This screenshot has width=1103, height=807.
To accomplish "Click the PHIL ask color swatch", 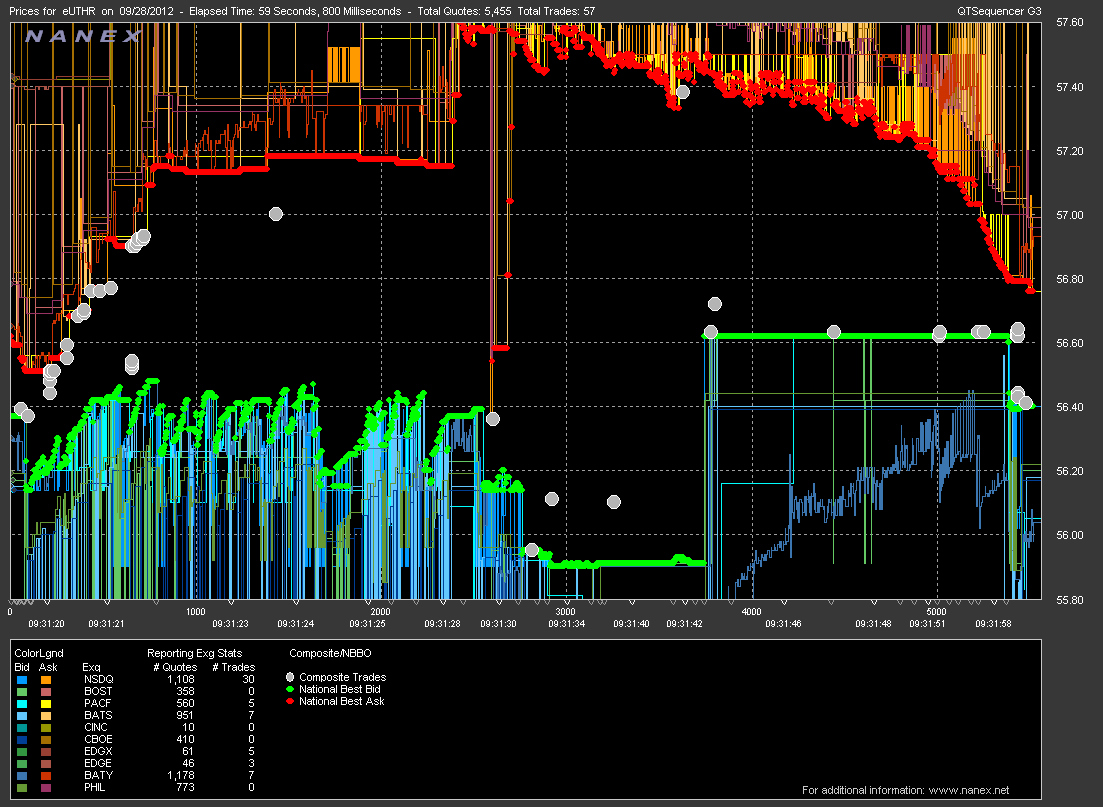I will pos(44,787).
